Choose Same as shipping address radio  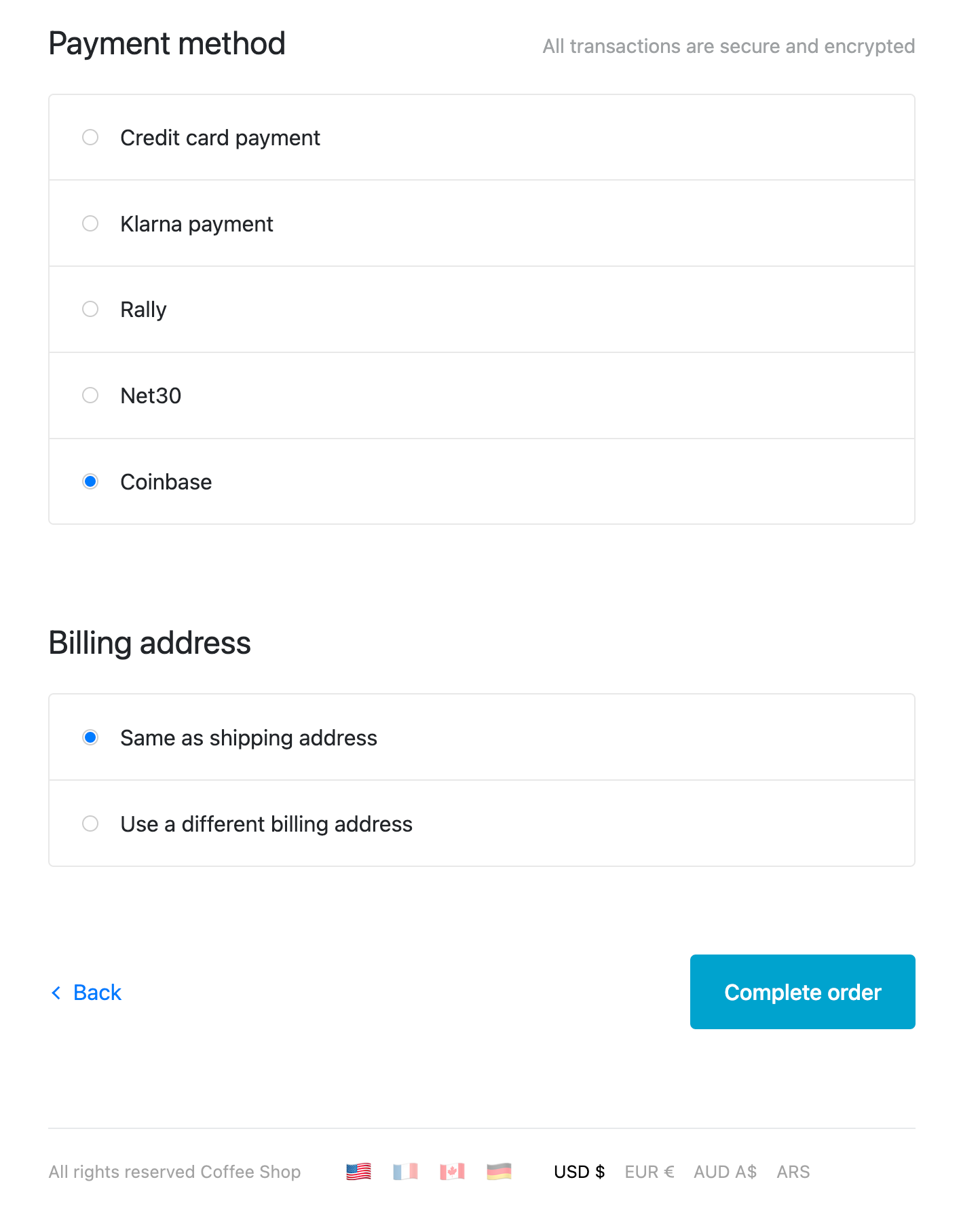pos(90,737)
